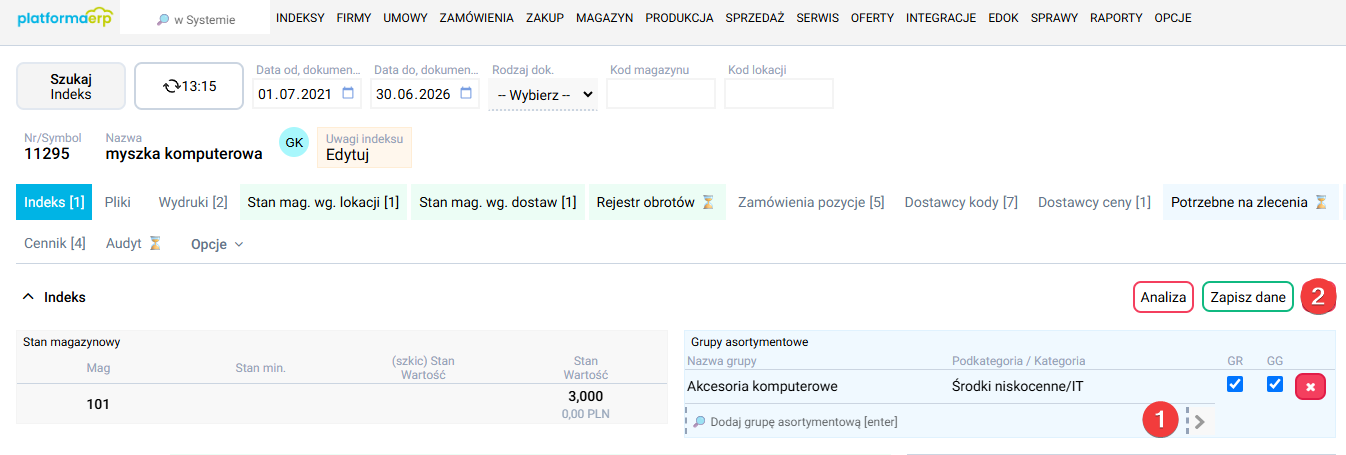
Task: Click stock value 3,000
Action: coord(586,397)
